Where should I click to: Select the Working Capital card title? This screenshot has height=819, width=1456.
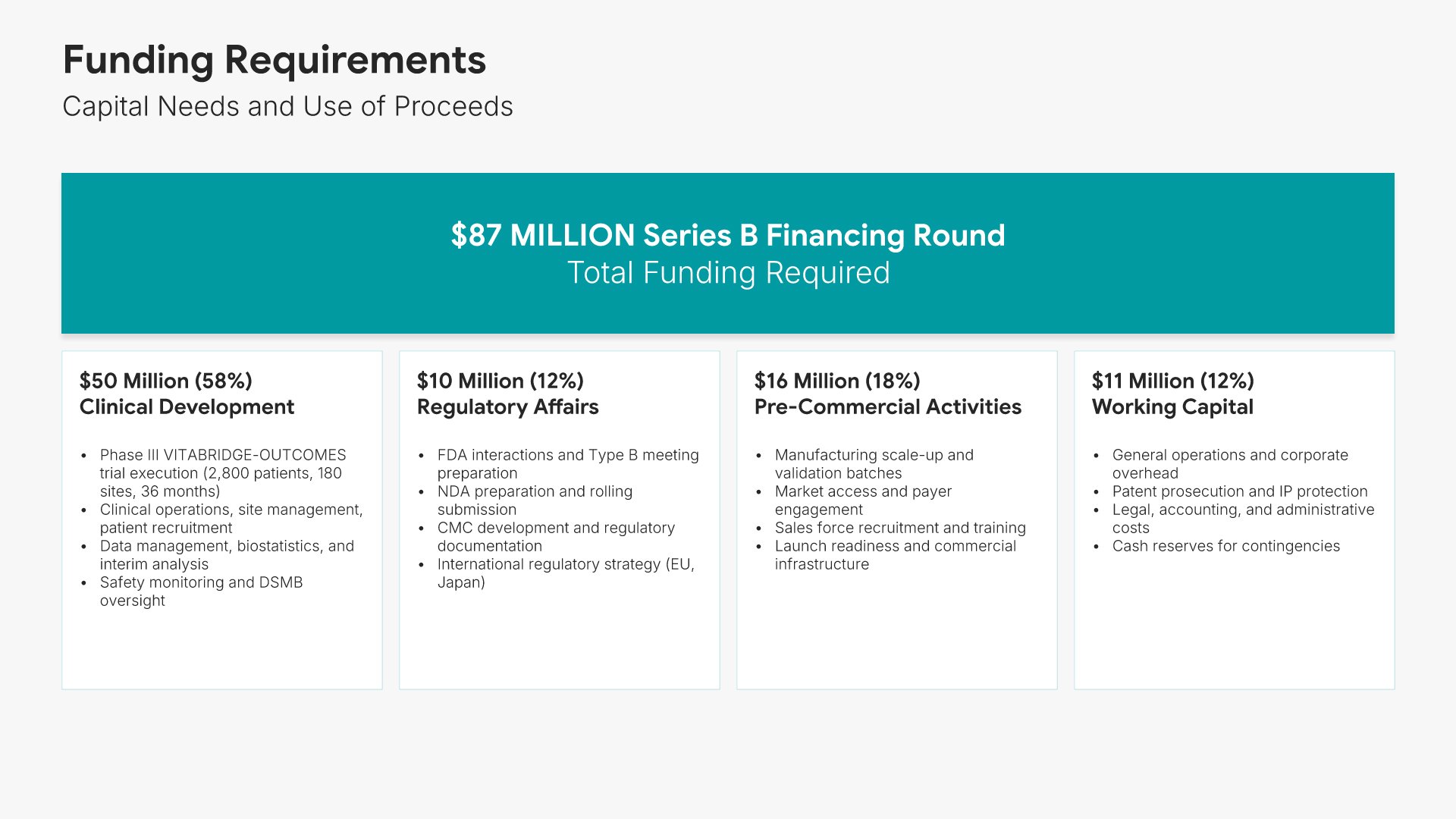[x=1172, y=407]
